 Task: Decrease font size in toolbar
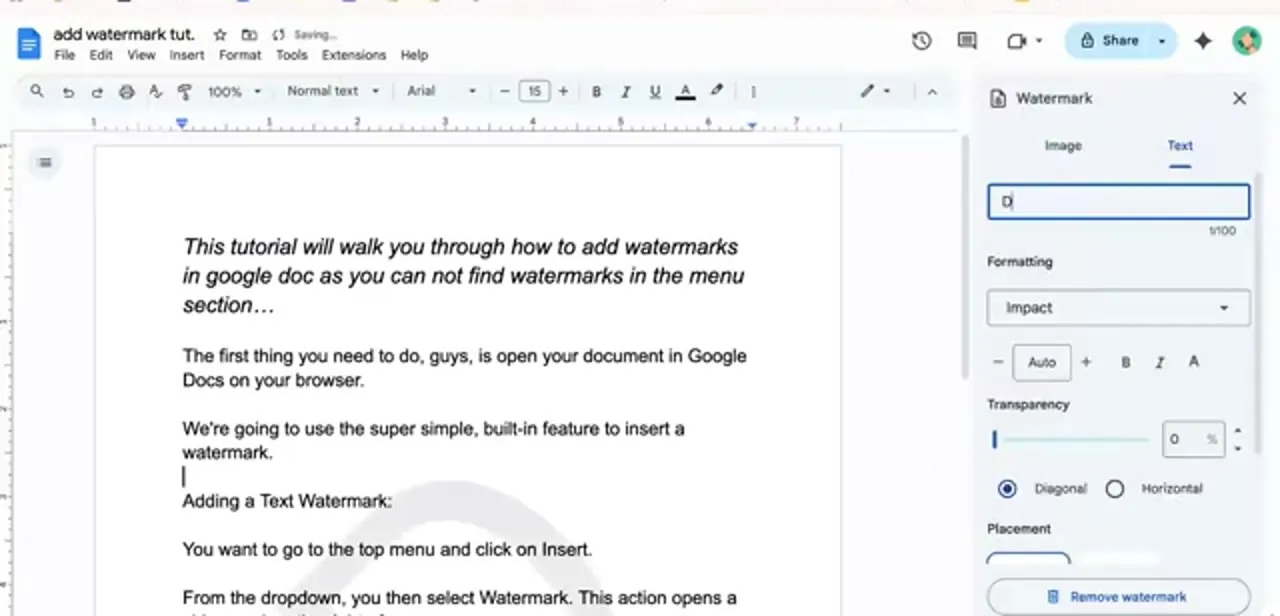pos(505,91)
